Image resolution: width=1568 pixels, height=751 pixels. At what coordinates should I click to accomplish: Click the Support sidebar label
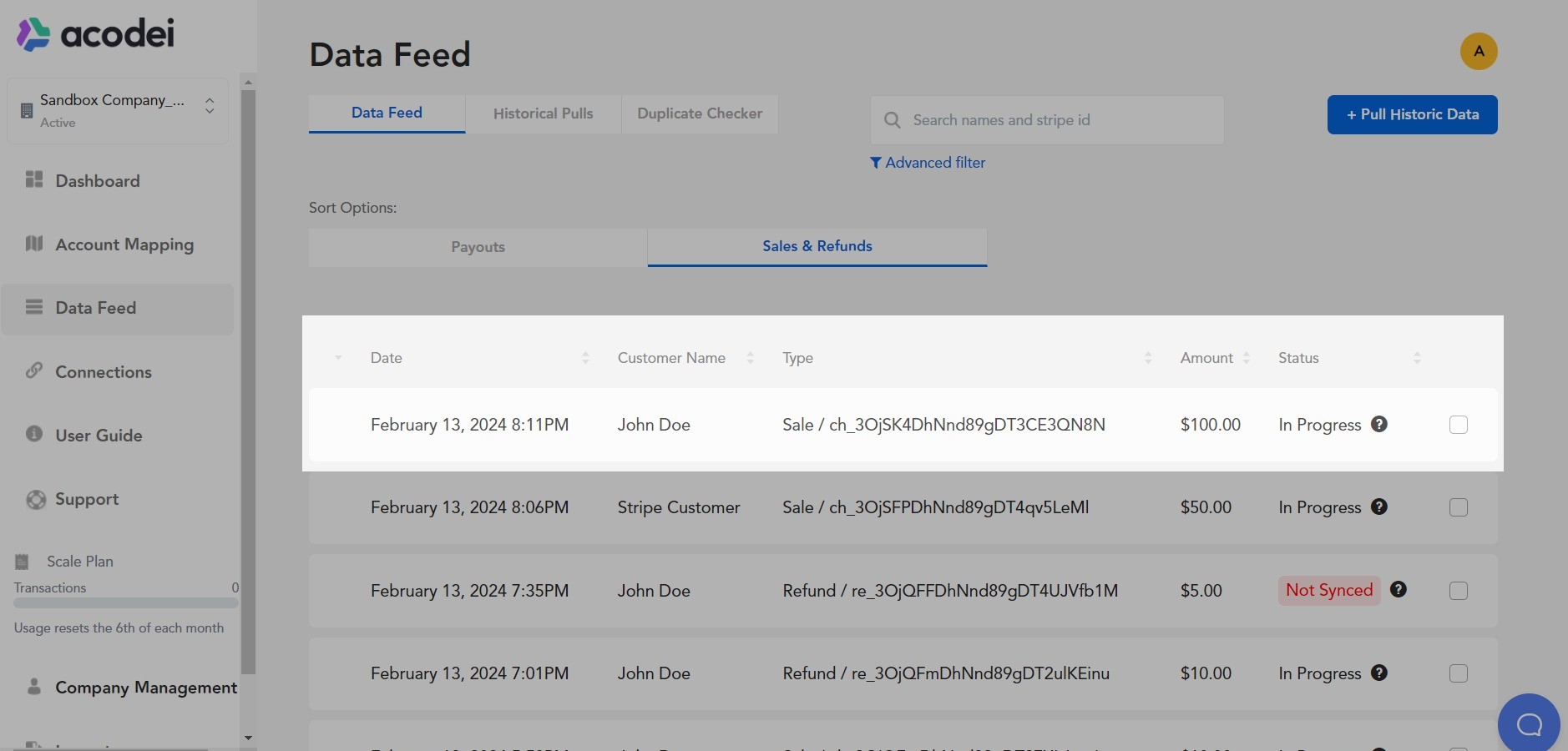tap(87, 499)
